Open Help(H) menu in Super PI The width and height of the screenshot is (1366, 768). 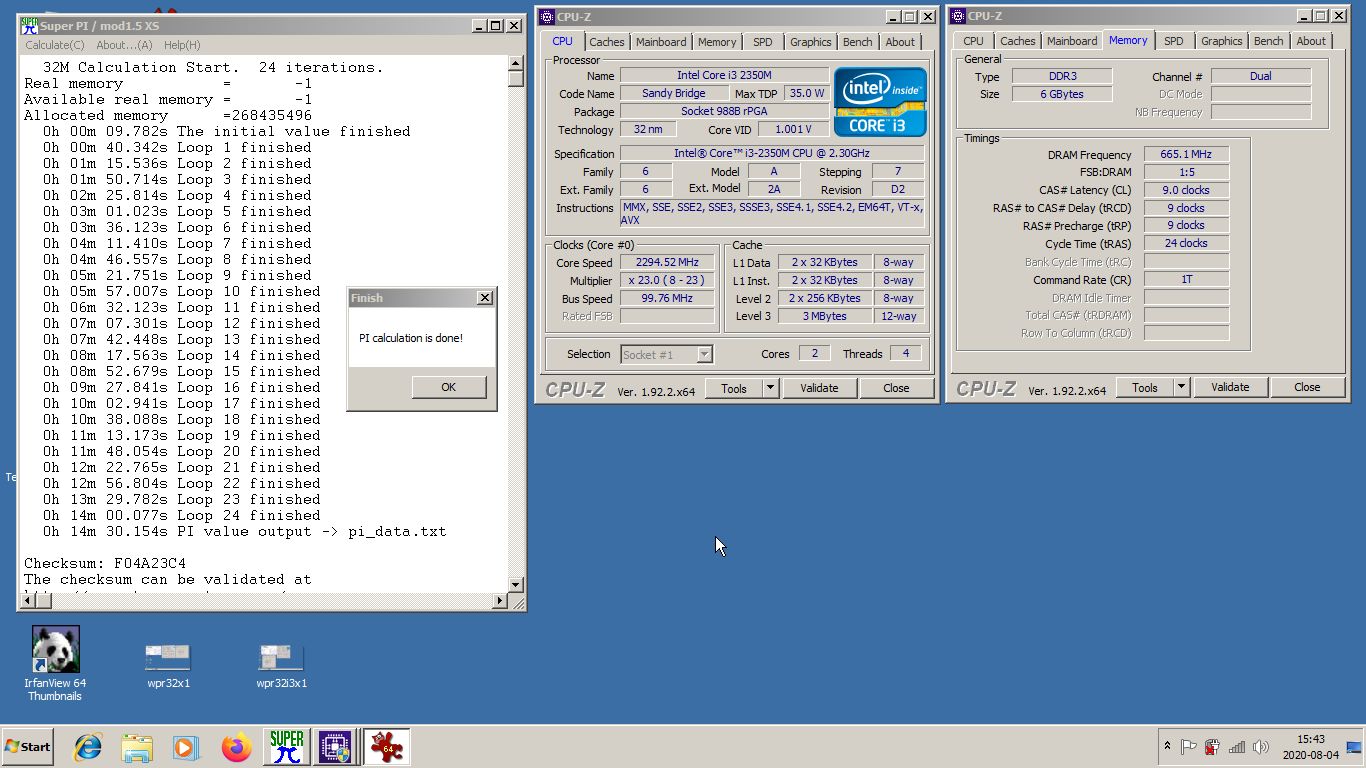click(x=182, y=45)
